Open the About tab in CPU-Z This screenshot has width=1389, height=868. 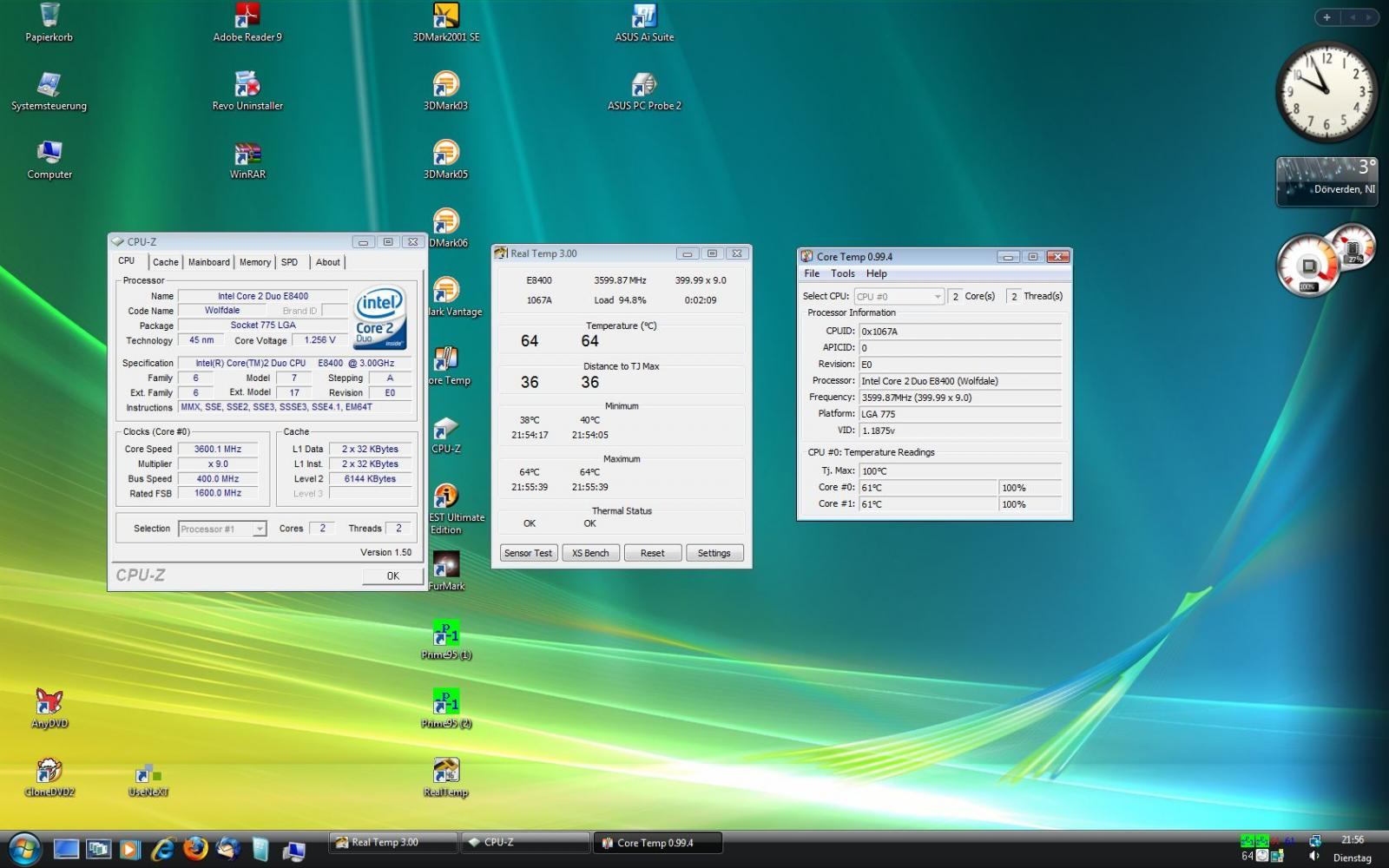[328, 262]
